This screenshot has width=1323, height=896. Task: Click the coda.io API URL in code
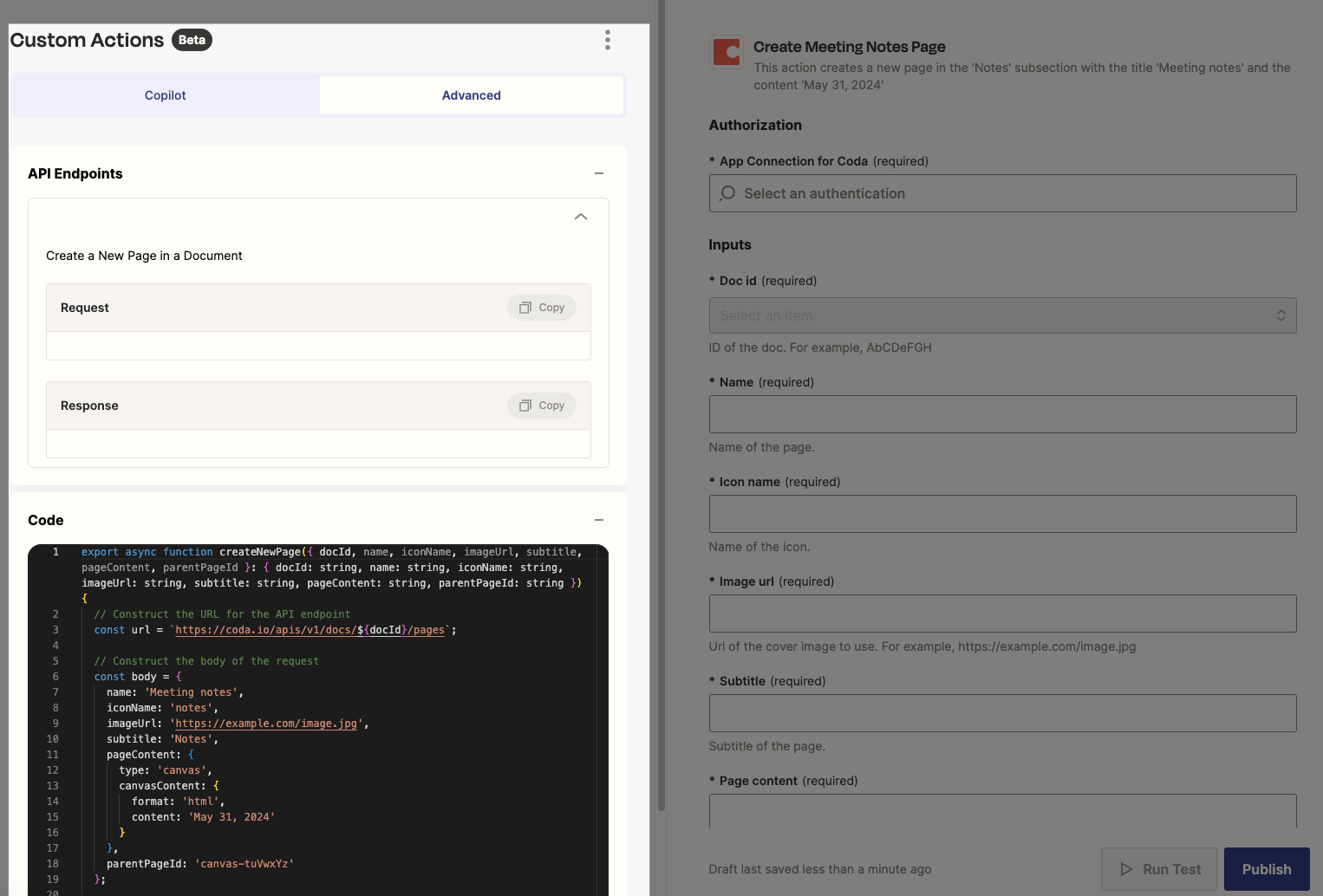click(310, 630)
